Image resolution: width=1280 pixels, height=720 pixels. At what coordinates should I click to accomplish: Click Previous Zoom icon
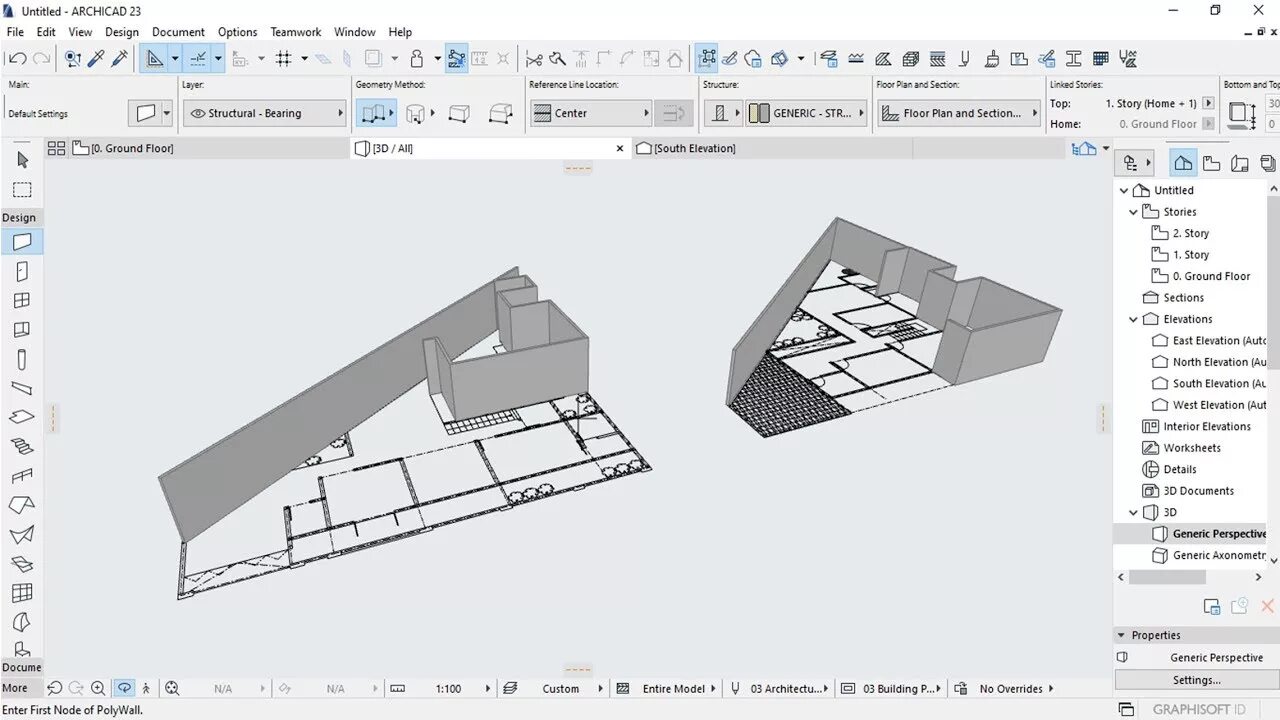click(x=54, y=688)
